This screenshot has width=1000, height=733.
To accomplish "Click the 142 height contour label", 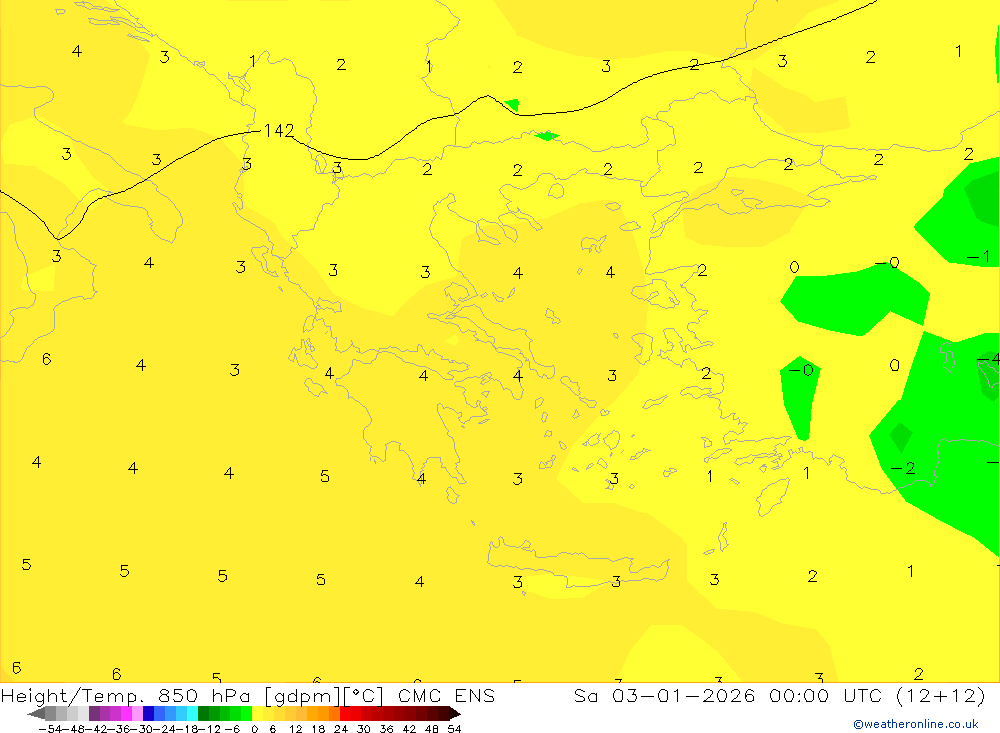I will [x=279, y=131].
